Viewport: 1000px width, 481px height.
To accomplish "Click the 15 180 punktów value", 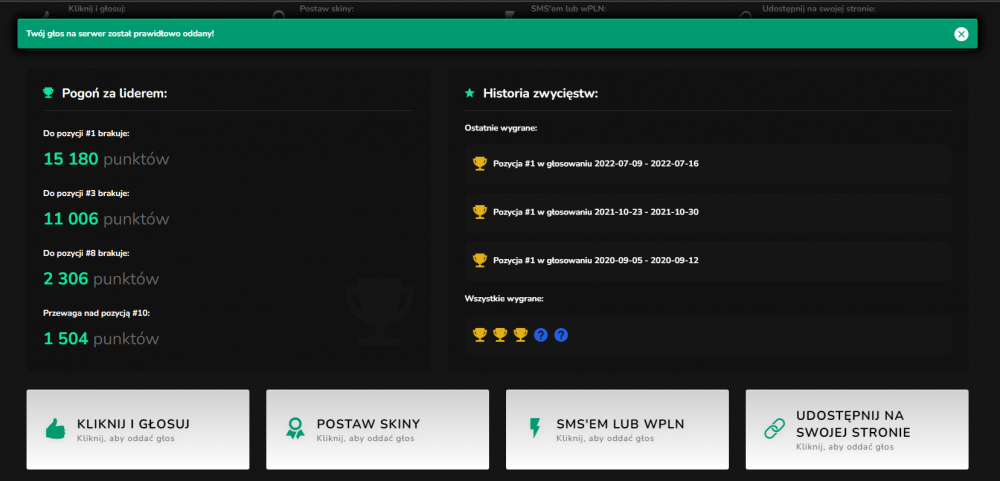I will pos(107,159).
